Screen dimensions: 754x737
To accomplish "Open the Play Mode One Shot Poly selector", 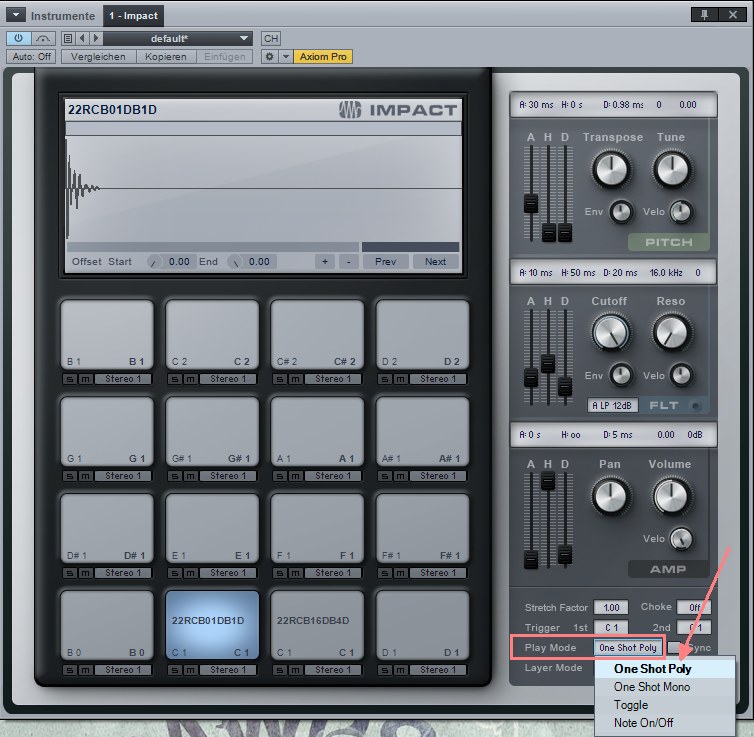I will click(628, 648).
